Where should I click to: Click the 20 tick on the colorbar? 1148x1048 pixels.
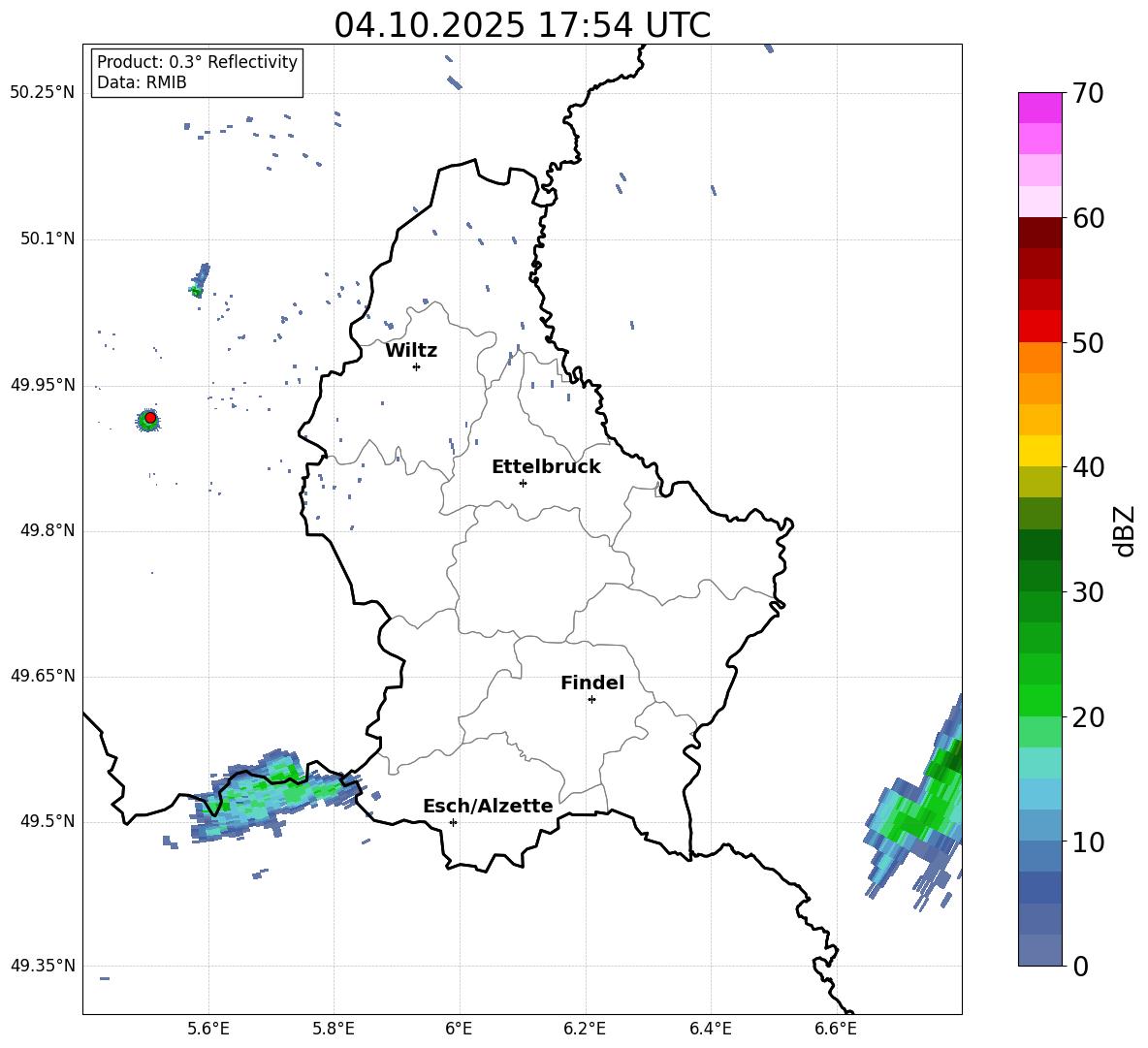[1088, 717]
